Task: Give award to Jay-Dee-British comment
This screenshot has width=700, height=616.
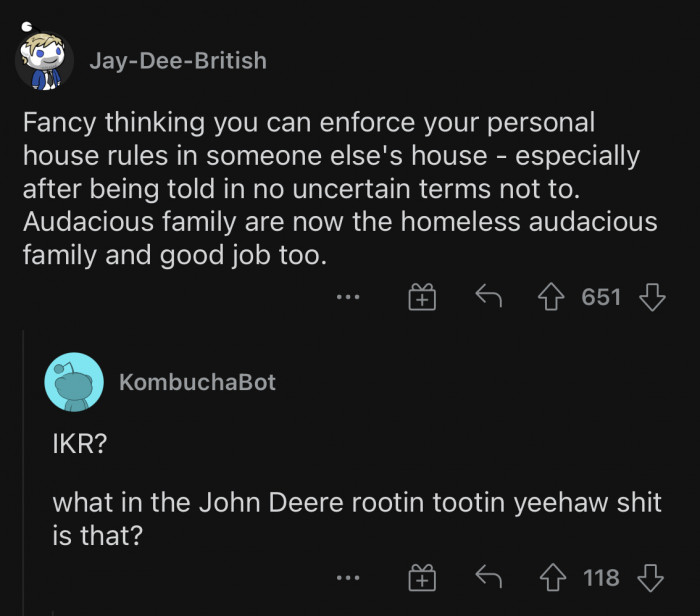Action: [x=422, y=297]
